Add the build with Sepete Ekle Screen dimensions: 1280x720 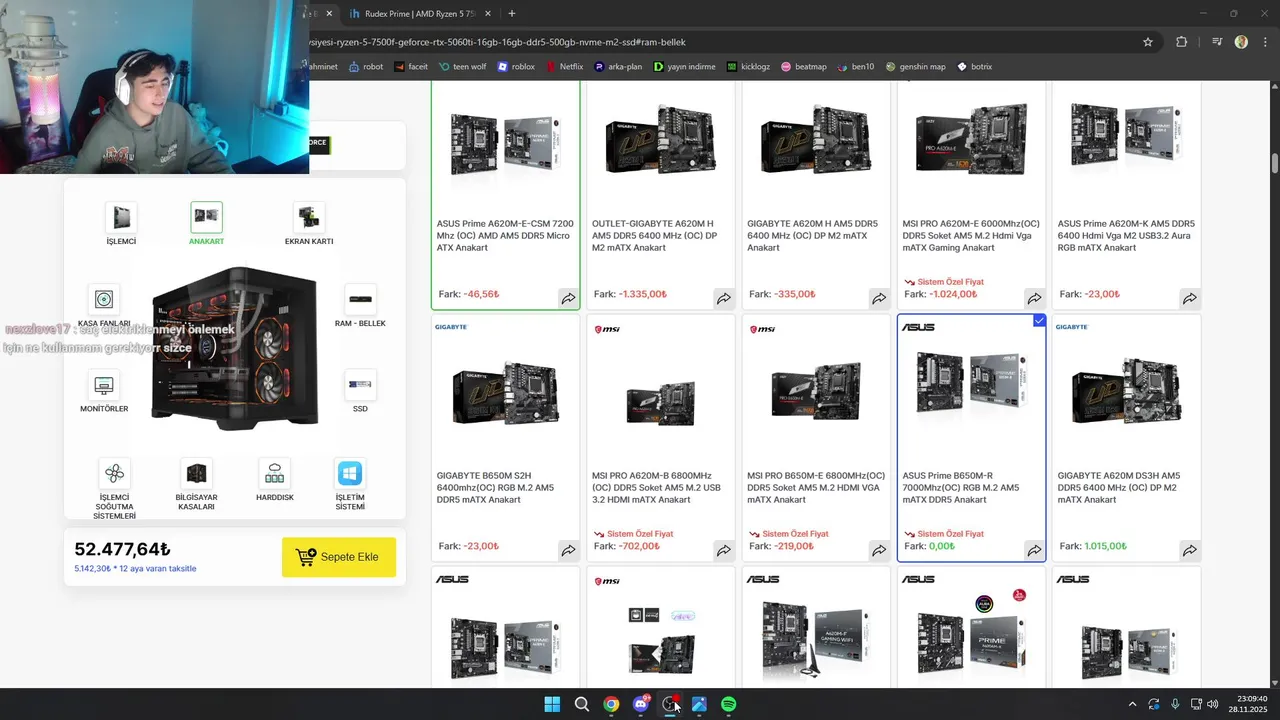(x=339, y=557)
